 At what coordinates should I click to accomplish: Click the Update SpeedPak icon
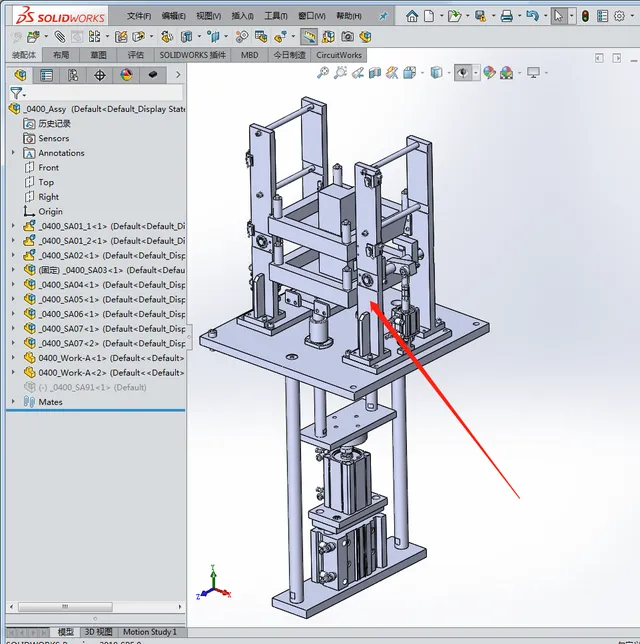[328, 37]
